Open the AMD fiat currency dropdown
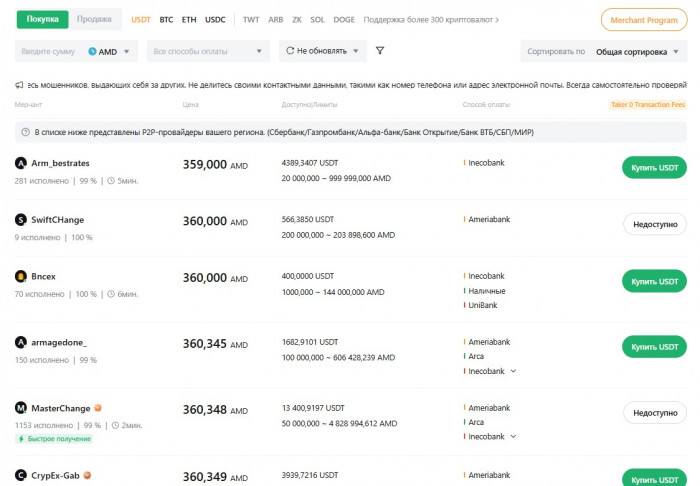700x486 pixels. click(109, 51)
